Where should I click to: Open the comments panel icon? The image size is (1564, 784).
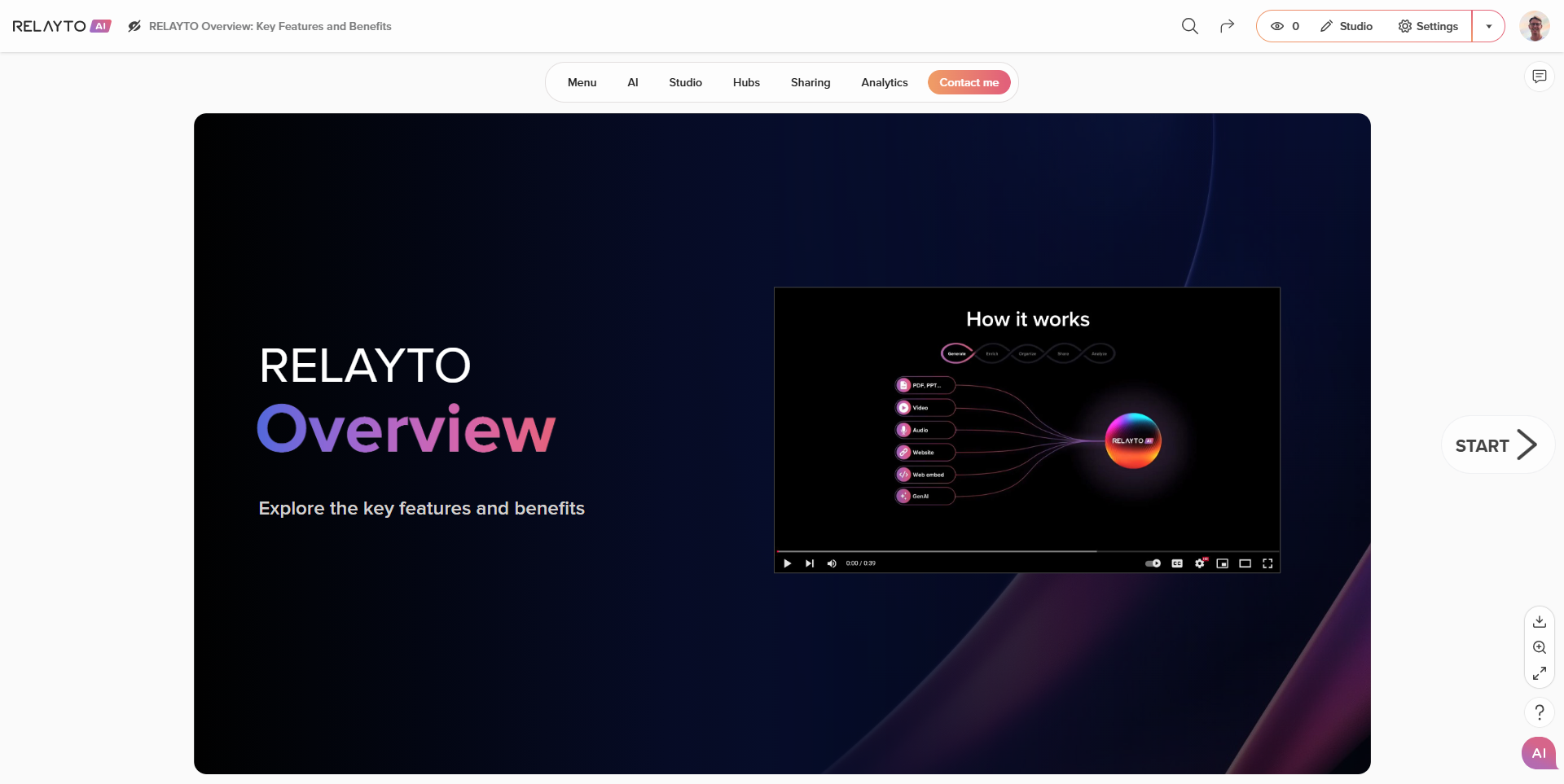click(1540, 77)
